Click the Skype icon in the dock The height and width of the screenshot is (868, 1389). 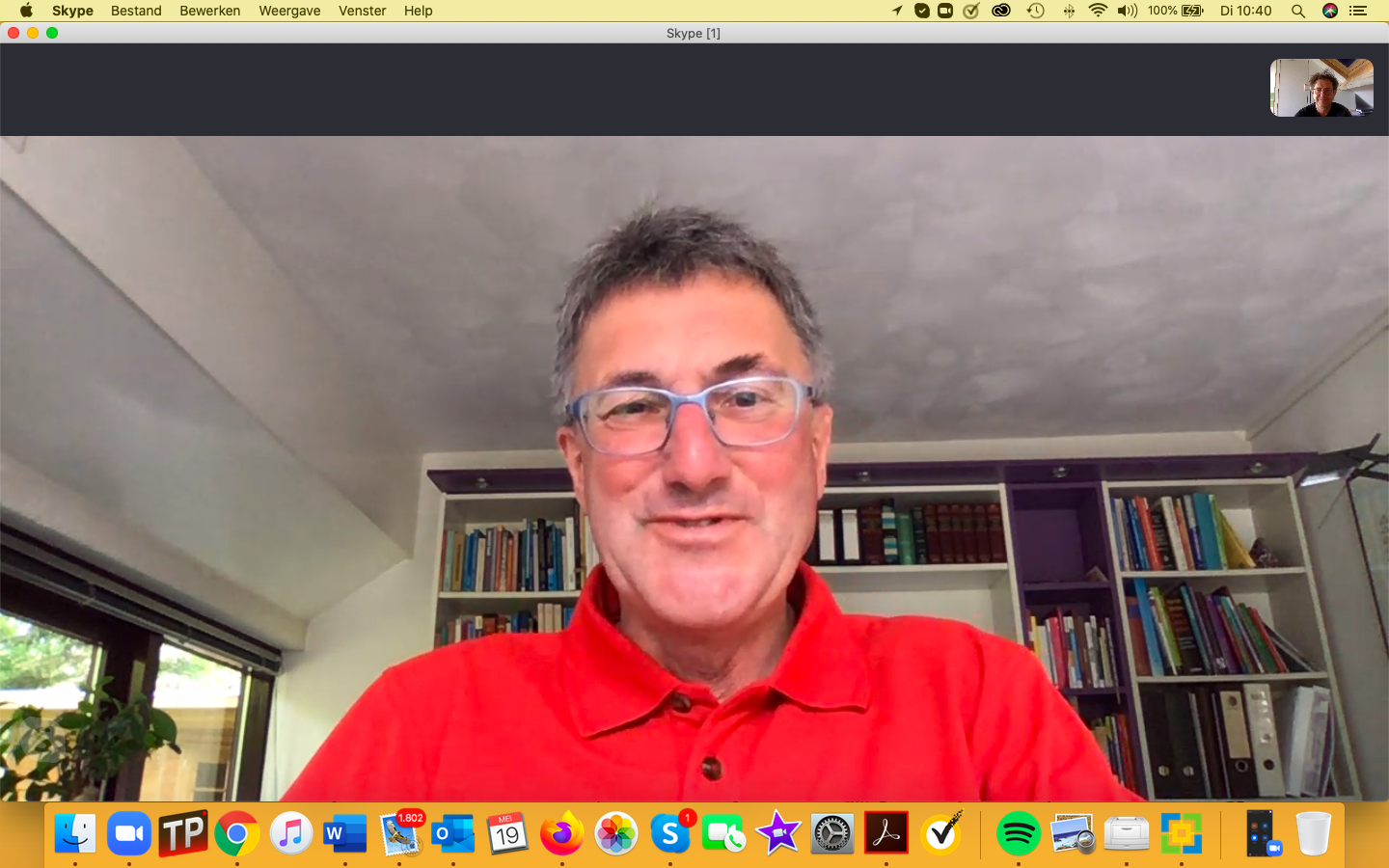click(x=670, y=833)
